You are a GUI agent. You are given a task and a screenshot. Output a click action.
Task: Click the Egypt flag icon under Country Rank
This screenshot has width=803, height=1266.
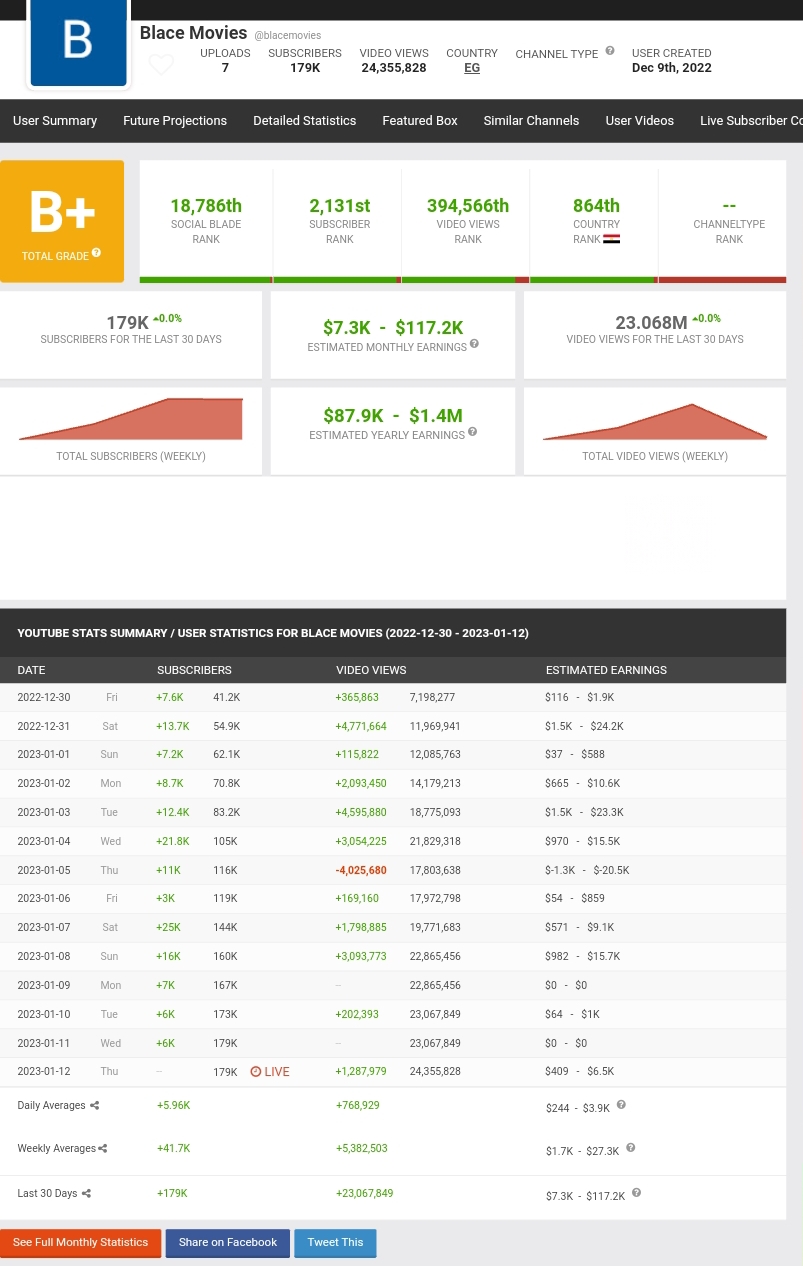(x=612, y=239)
